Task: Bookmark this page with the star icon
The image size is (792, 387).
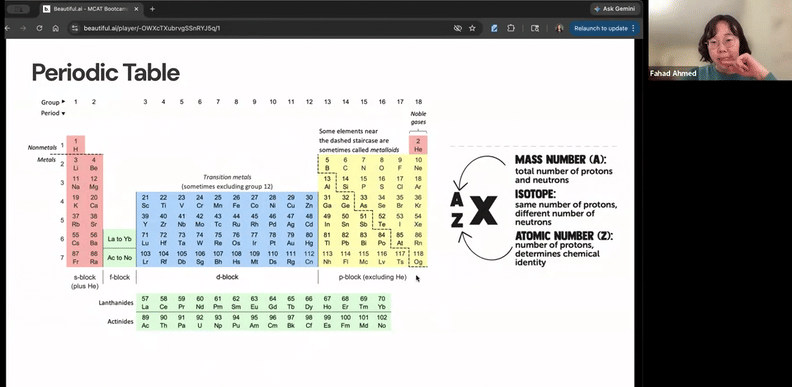Action: (x=472, y=28)
